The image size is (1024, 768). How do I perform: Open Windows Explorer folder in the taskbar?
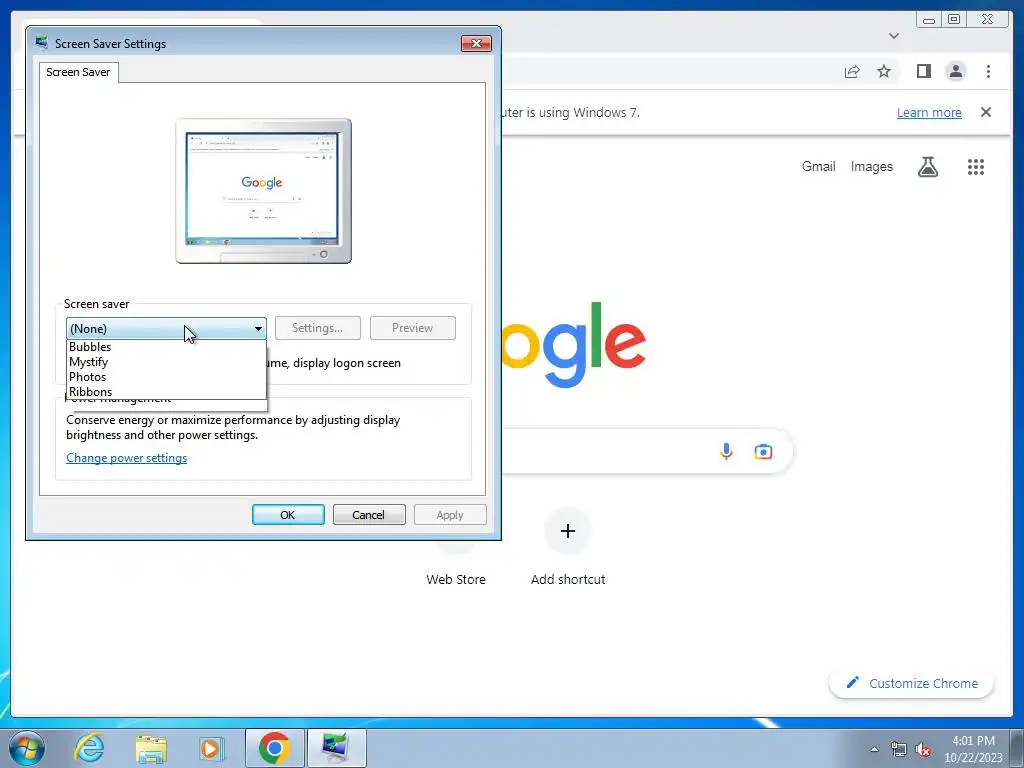click(x=151, y=748)
